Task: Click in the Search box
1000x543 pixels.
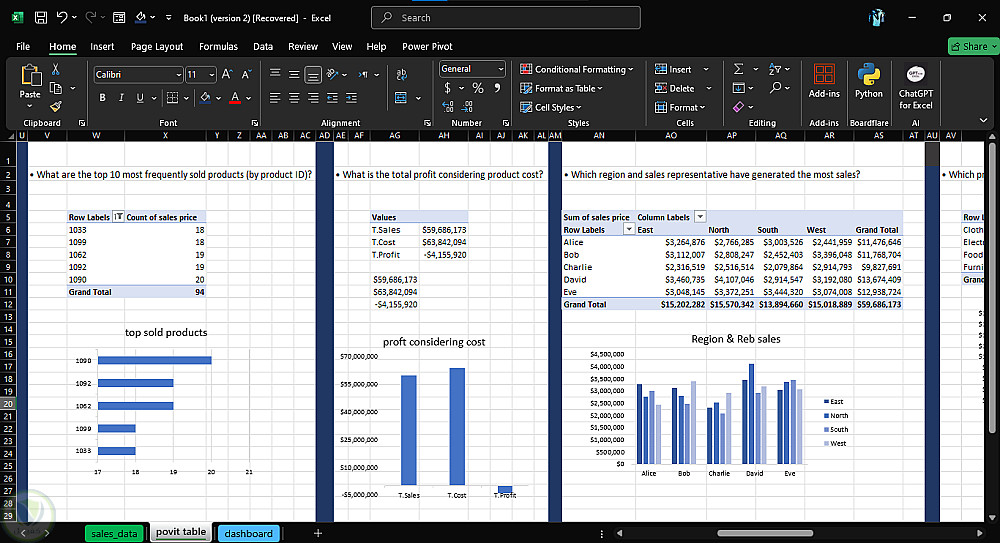Action: point(505,18)
